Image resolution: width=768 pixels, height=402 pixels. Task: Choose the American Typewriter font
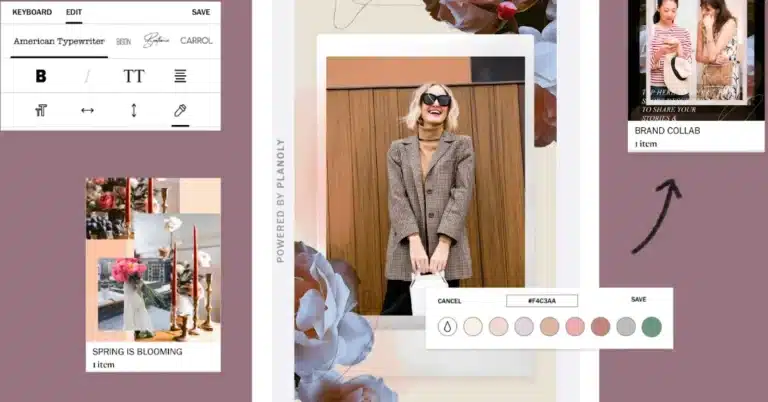[x=58, y=41]
